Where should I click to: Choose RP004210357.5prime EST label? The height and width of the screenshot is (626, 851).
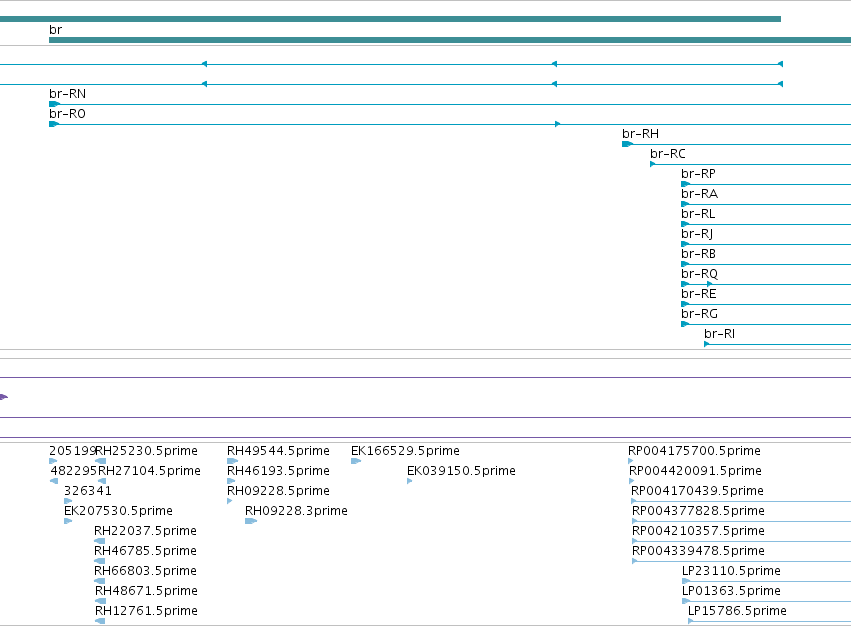[698, 531]
